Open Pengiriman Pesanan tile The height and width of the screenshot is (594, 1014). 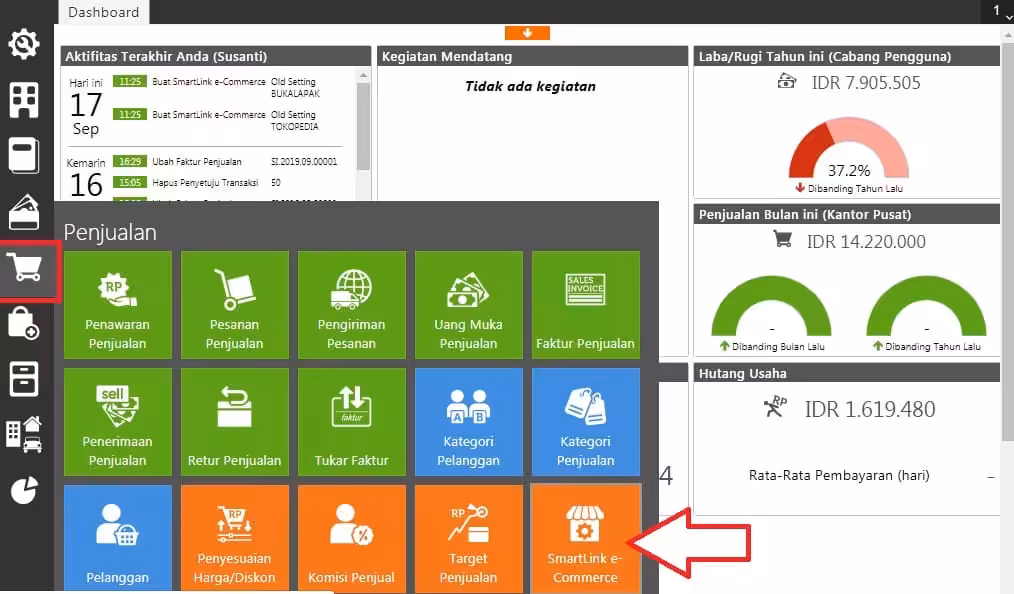tap(352, 304)
